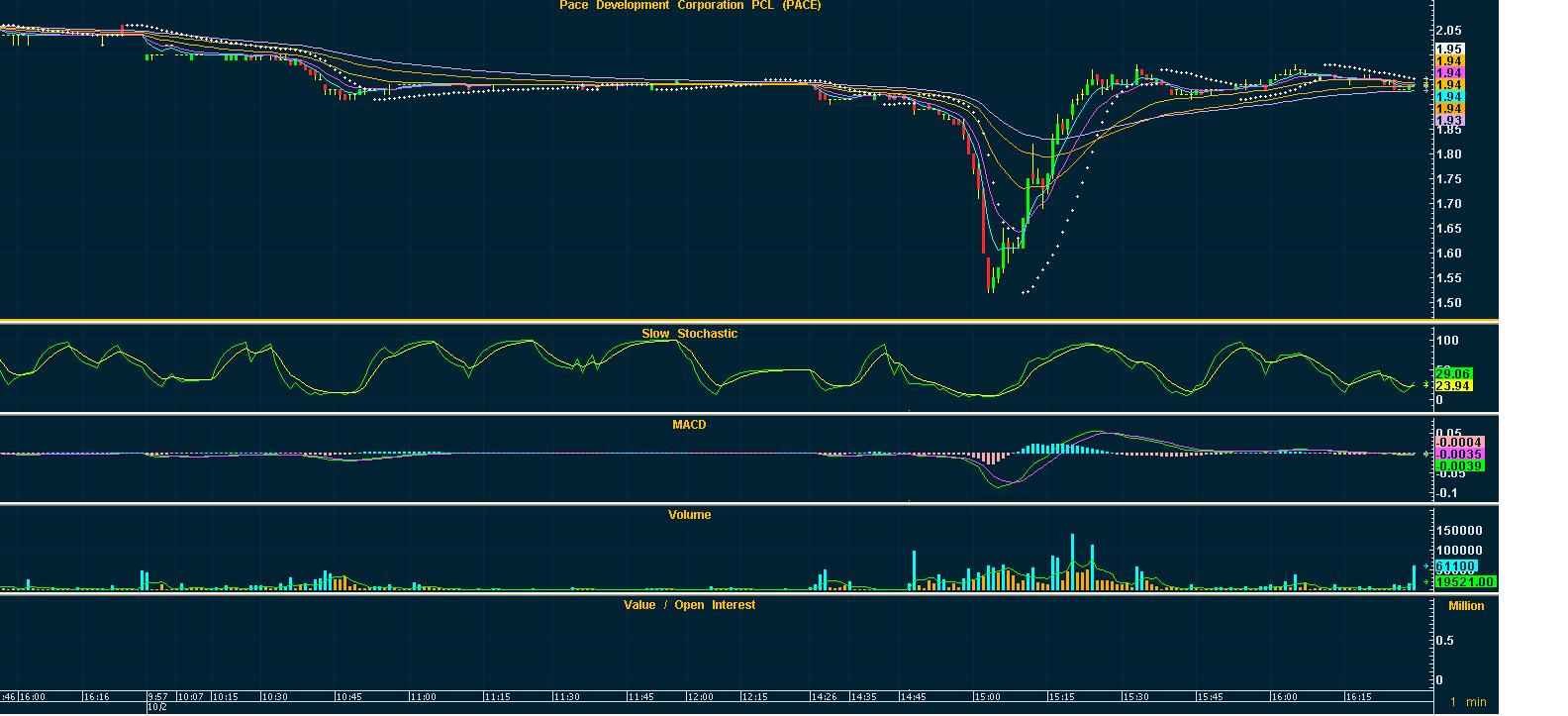Click the 2.05 price axis label

point(1448,31)
